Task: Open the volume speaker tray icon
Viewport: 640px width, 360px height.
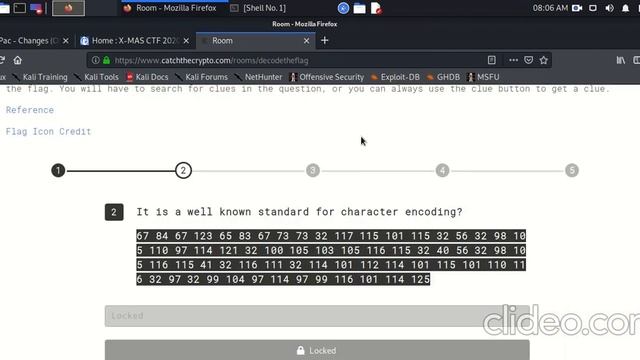Action: point(609,8)
